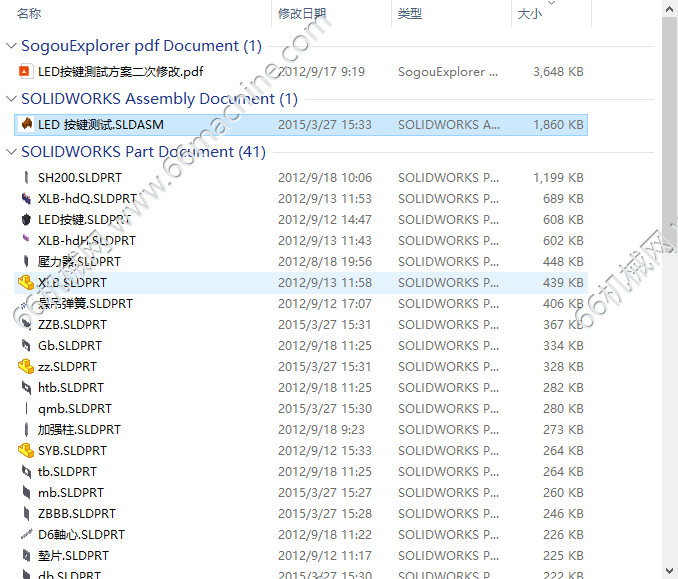678x579 pixels.
Task: Click the mb.SLDPRT part icon
Action: pos(26,492)
